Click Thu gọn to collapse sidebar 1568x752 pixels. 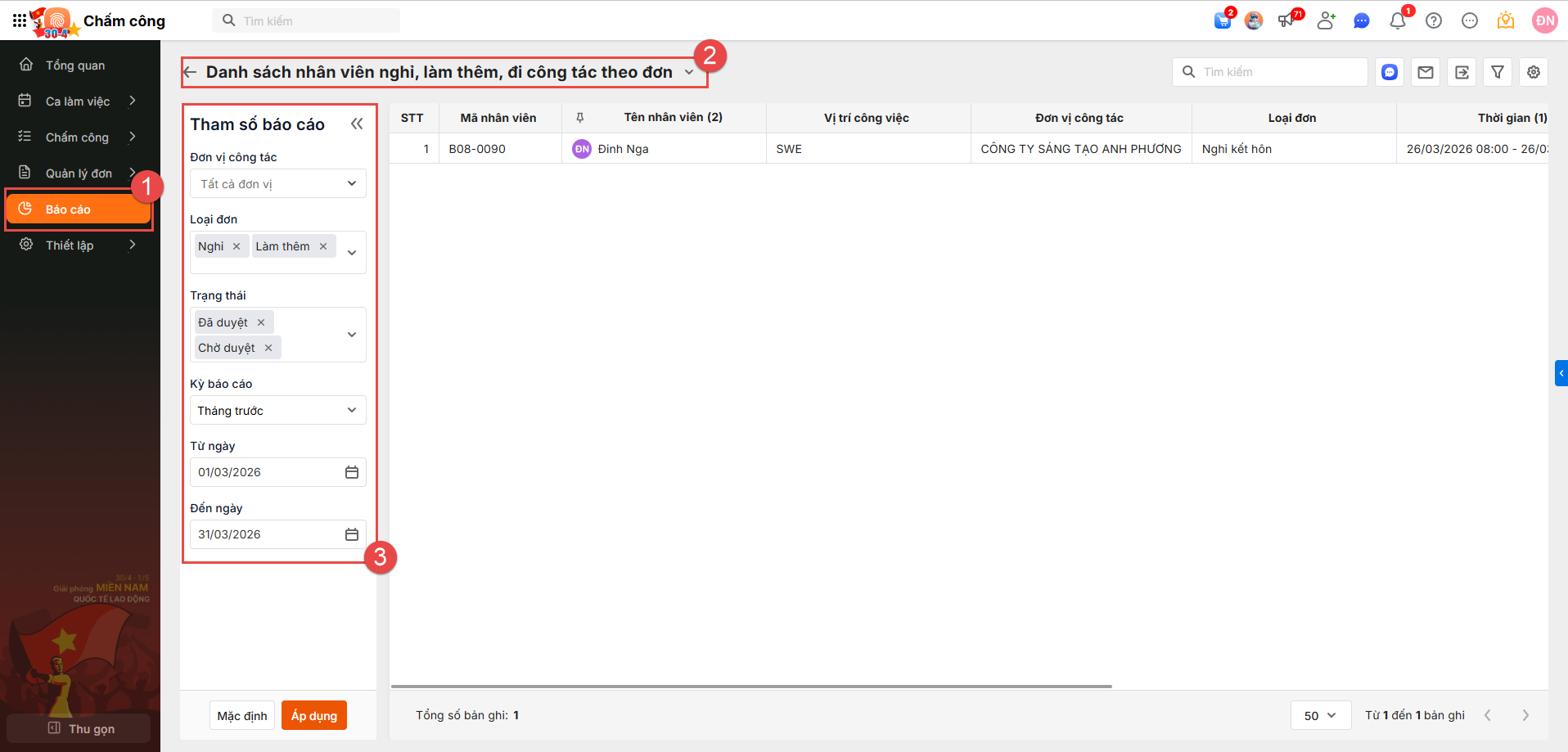[x=79, y=728]
